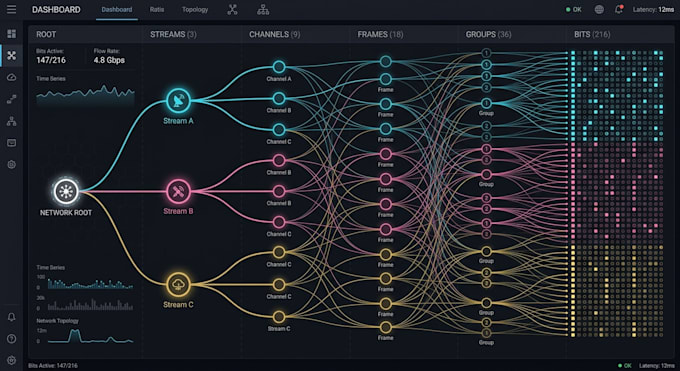Select the hierarchy tree view icon in top bar
The height and width of the screenshot is (371, 680).
tap(263, 10)
